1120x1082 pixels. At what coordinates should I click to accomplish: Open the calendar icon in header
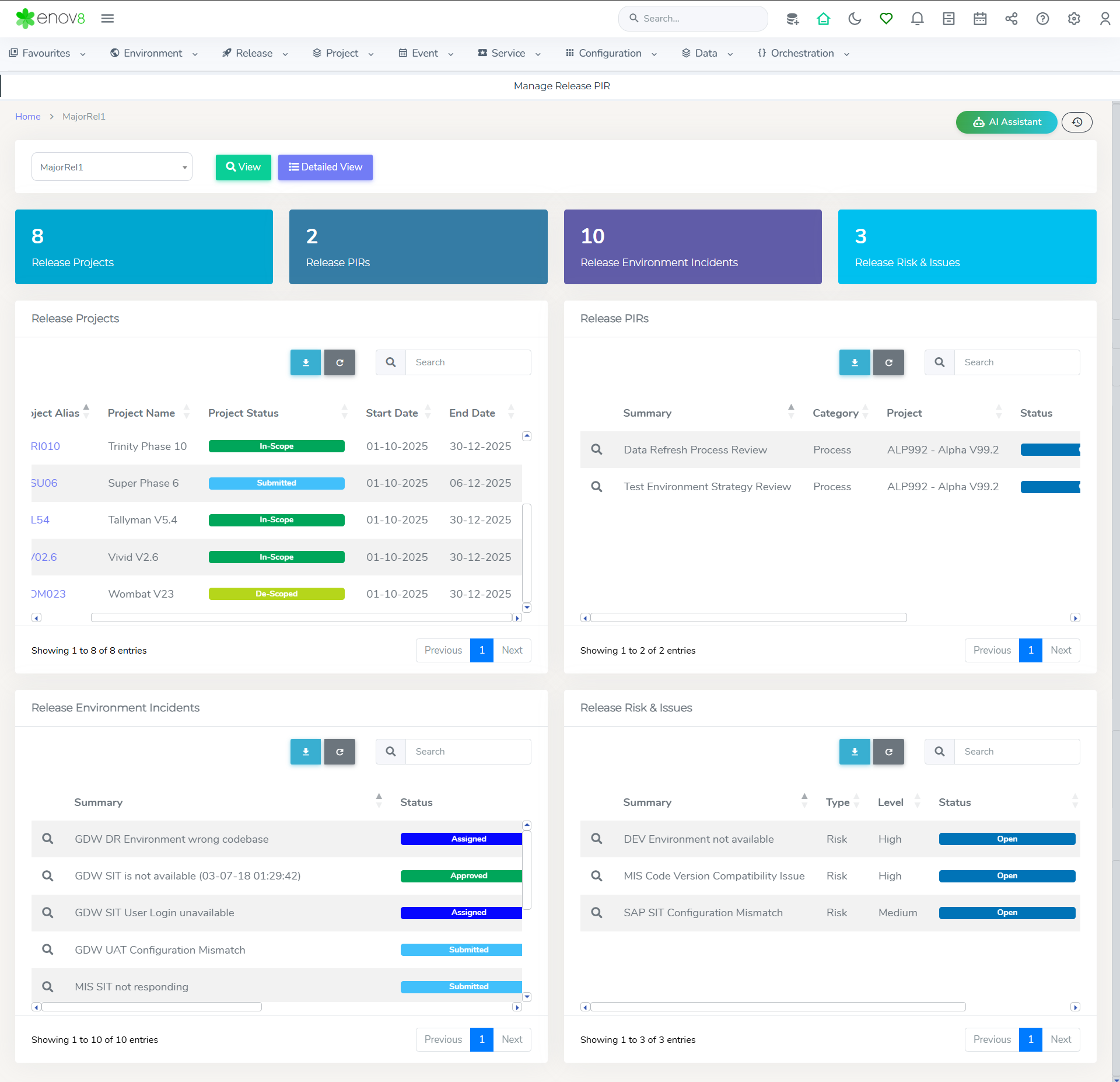[x=980, y=19]
